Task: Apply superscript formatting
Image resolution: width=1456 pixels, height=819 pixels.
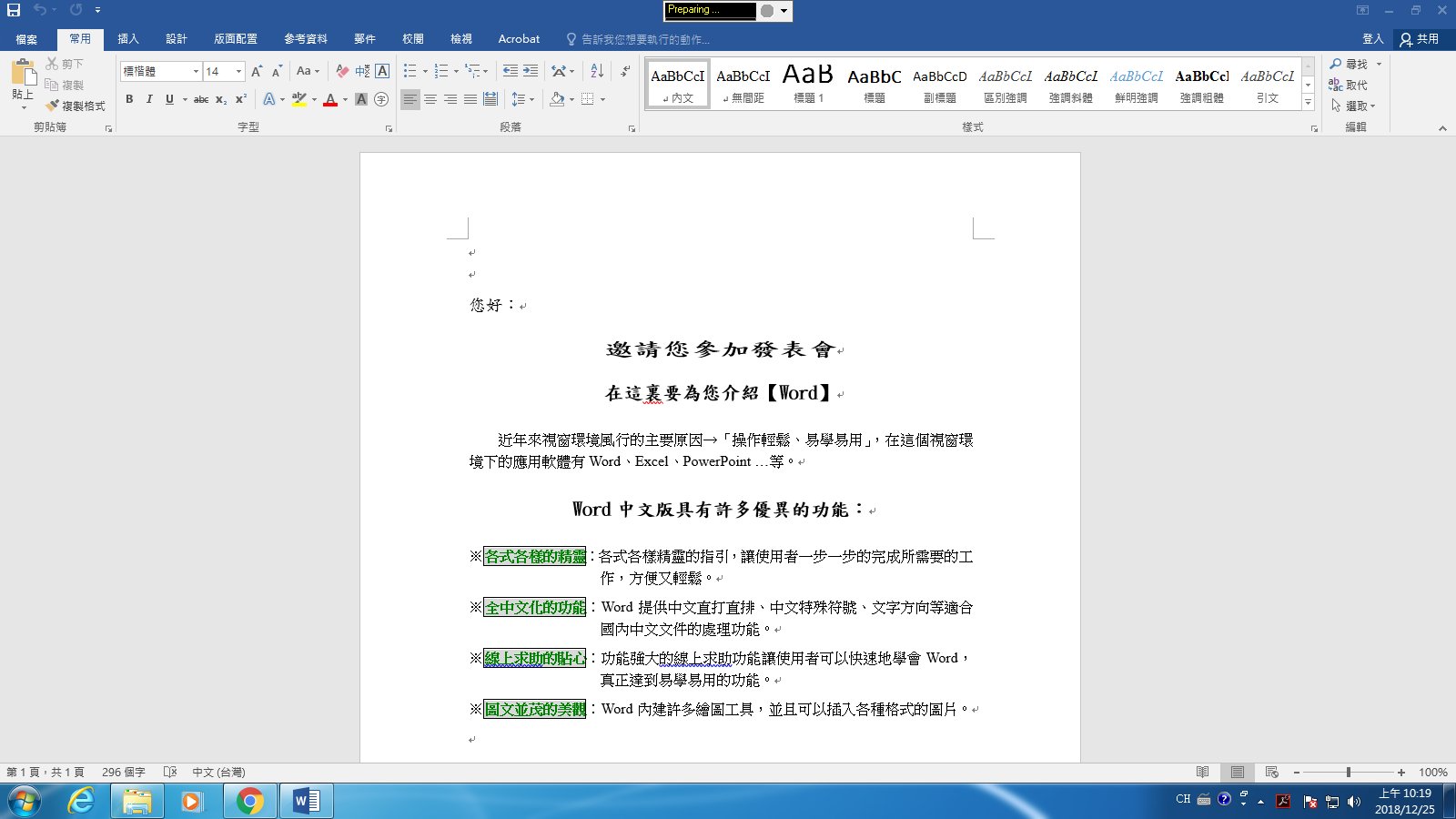Action: tap(240, 99)
